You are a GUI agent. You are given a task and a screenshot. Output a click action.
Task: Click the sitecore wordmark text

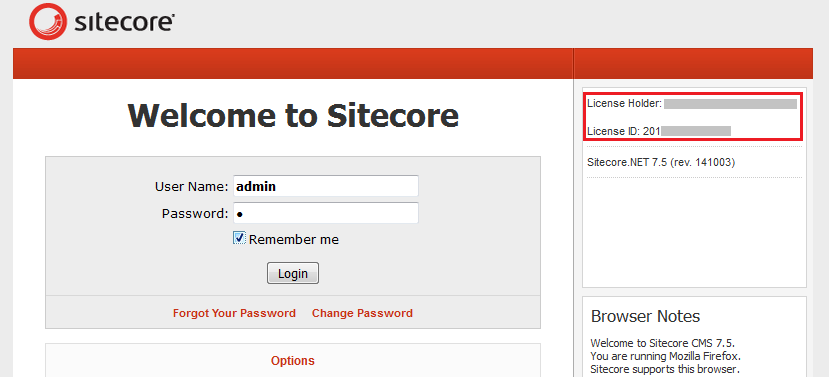pyautogui.click(x=124, y=22)
